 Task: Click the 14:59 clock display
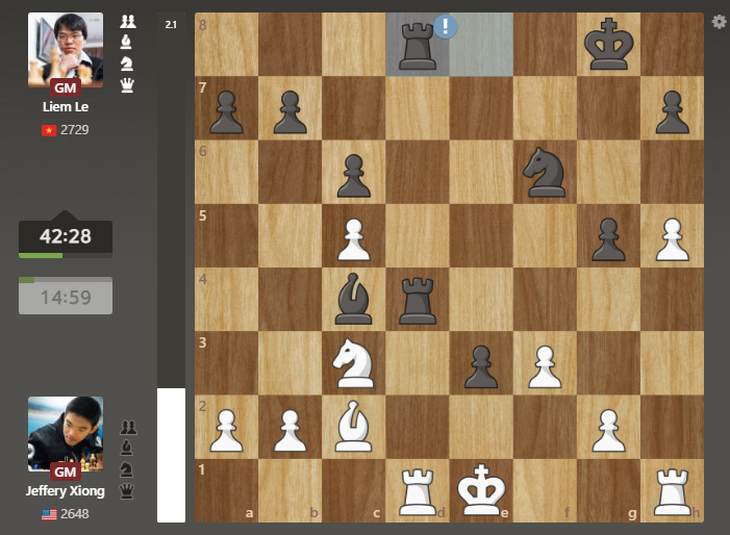[x=65, y=296]
